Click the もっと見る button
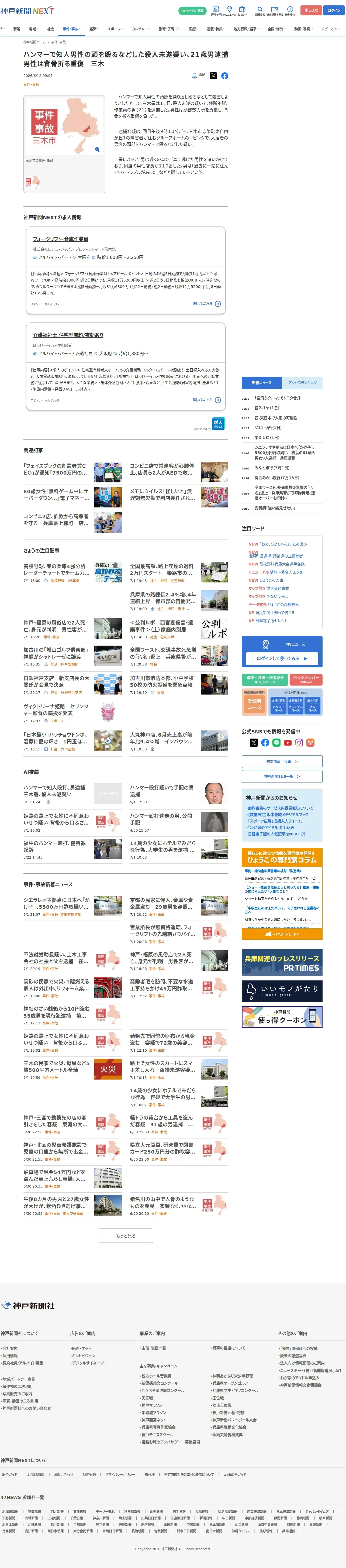Image resolution: width=346 pixels, height=1568 pixels. (126, 1236)
